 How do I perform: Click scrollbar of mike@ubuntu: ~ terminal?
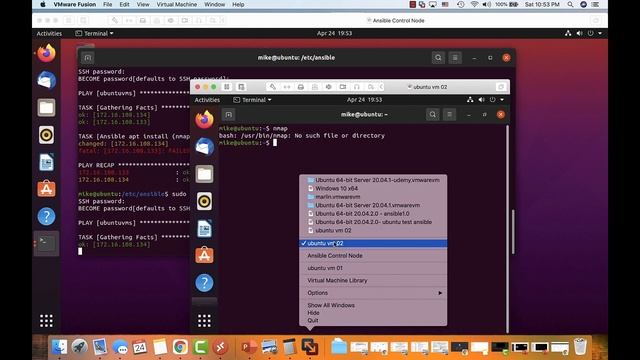click(507, 229)
